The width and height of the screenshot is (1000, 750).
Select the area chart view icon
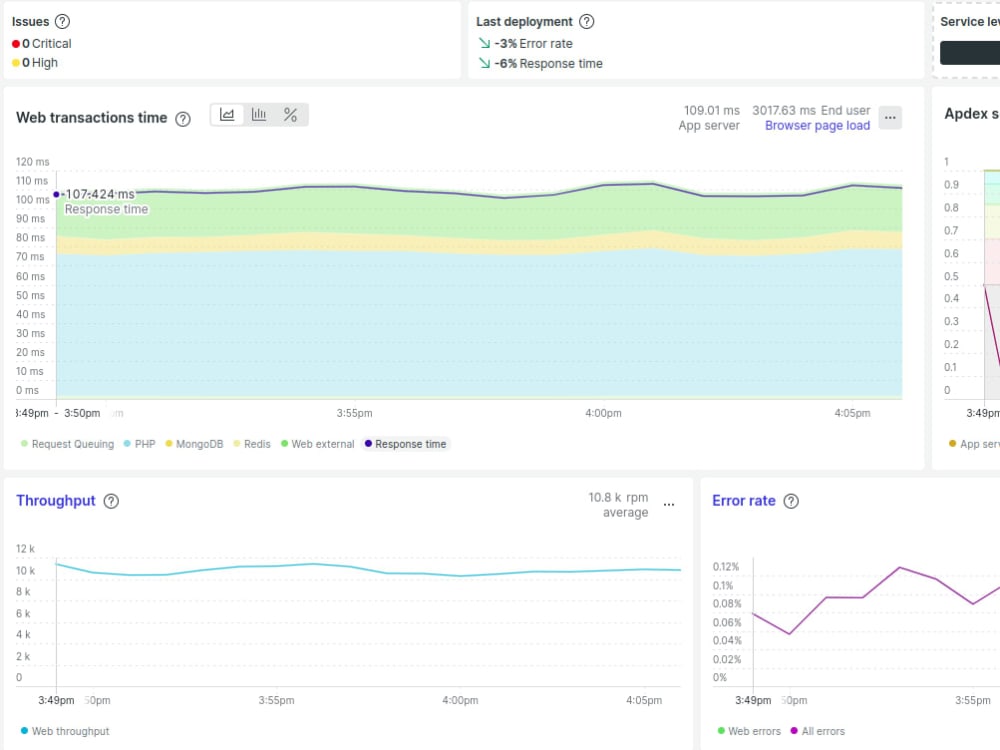226,114
